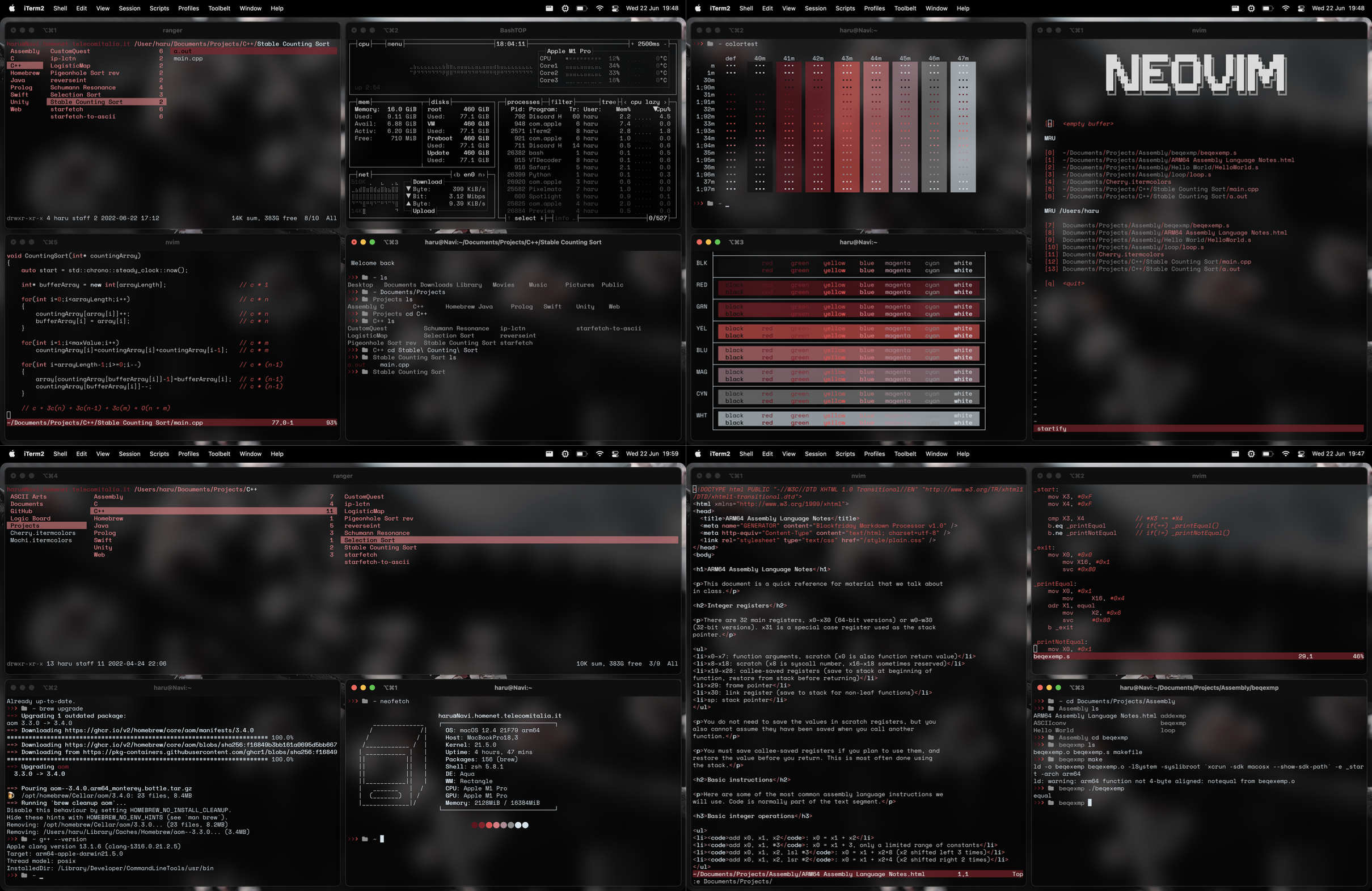Click the CPU chip icon near the 19:59 clock
The height and width of the screenshot is (891, 1372).
tap(565, 454)
